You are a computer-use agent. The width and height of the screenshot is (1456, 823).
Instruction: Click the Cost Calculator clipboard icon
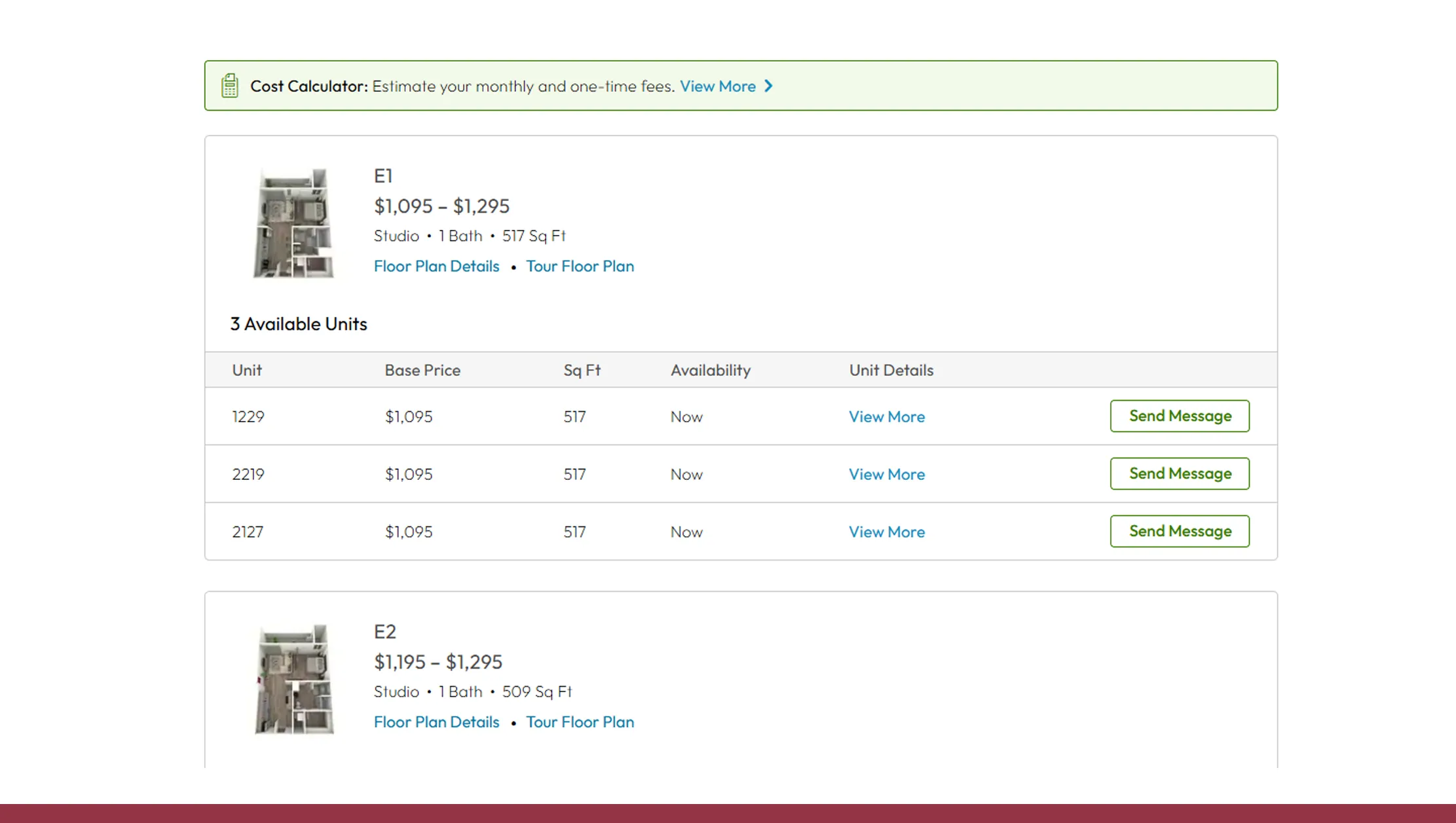(x=230, y=86)
